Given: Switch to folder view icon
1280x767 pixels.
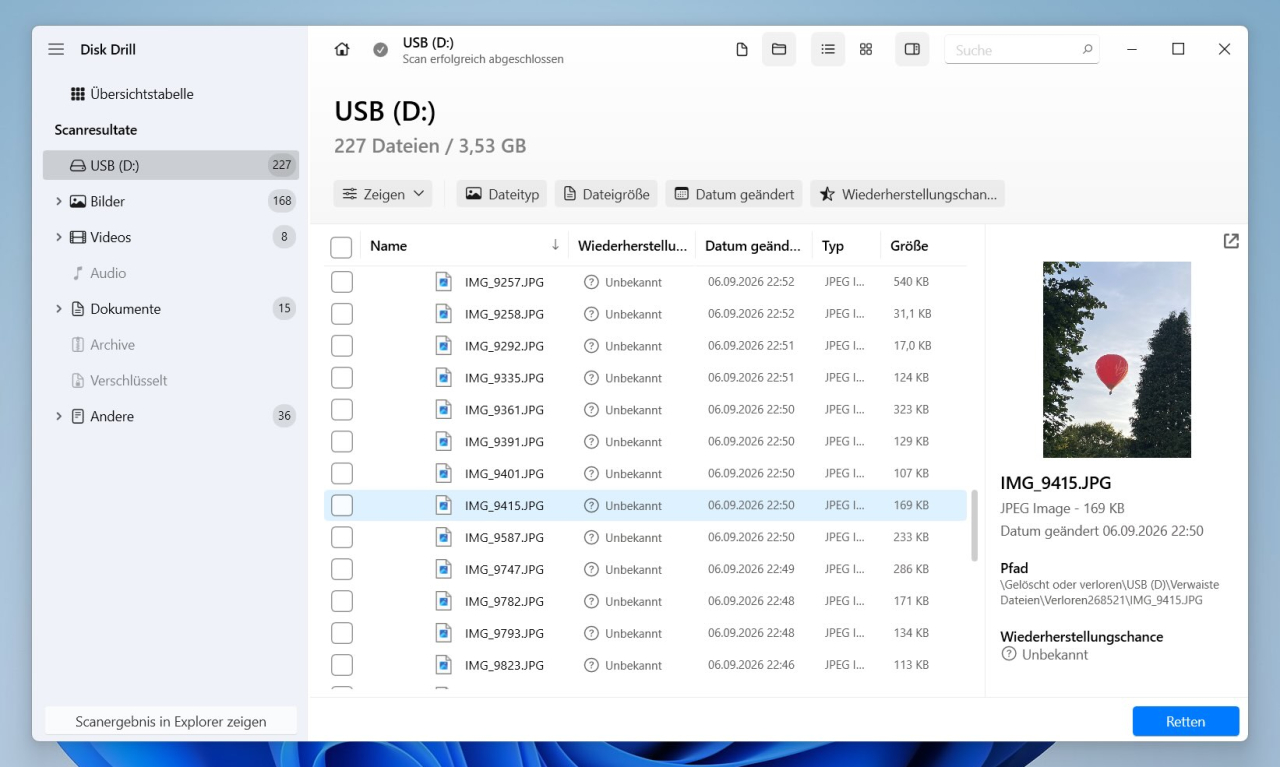Looking at the screenshot, I should [779, 49].
